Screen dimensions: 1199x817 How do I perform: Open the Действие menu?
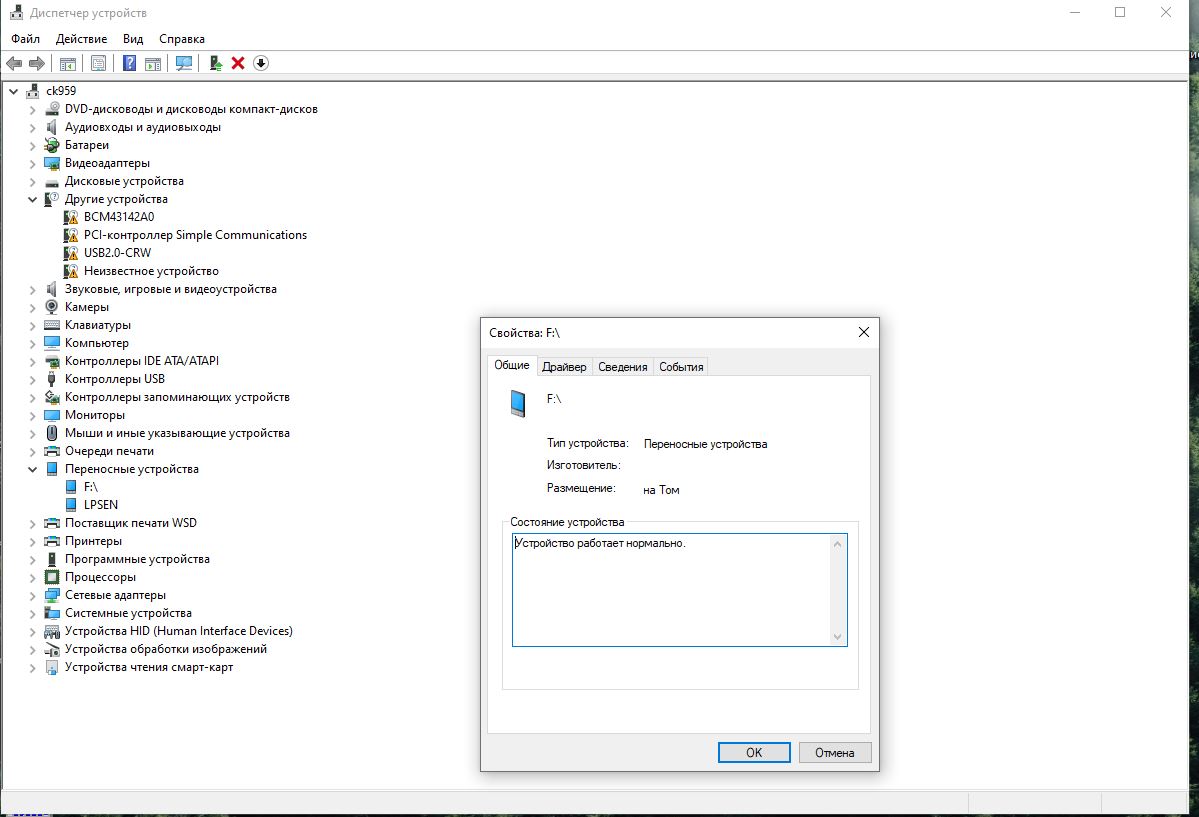click(x=81, y=39)
